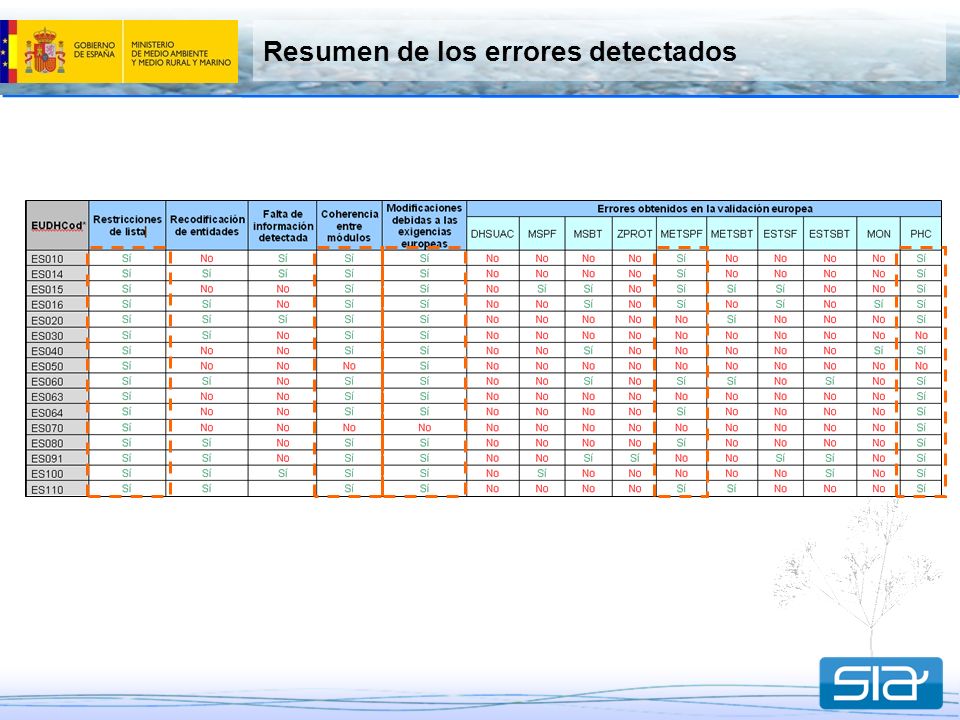Click the ESTSBT column header
Viewport: 960px width, 720px height.
coord(830,233)
